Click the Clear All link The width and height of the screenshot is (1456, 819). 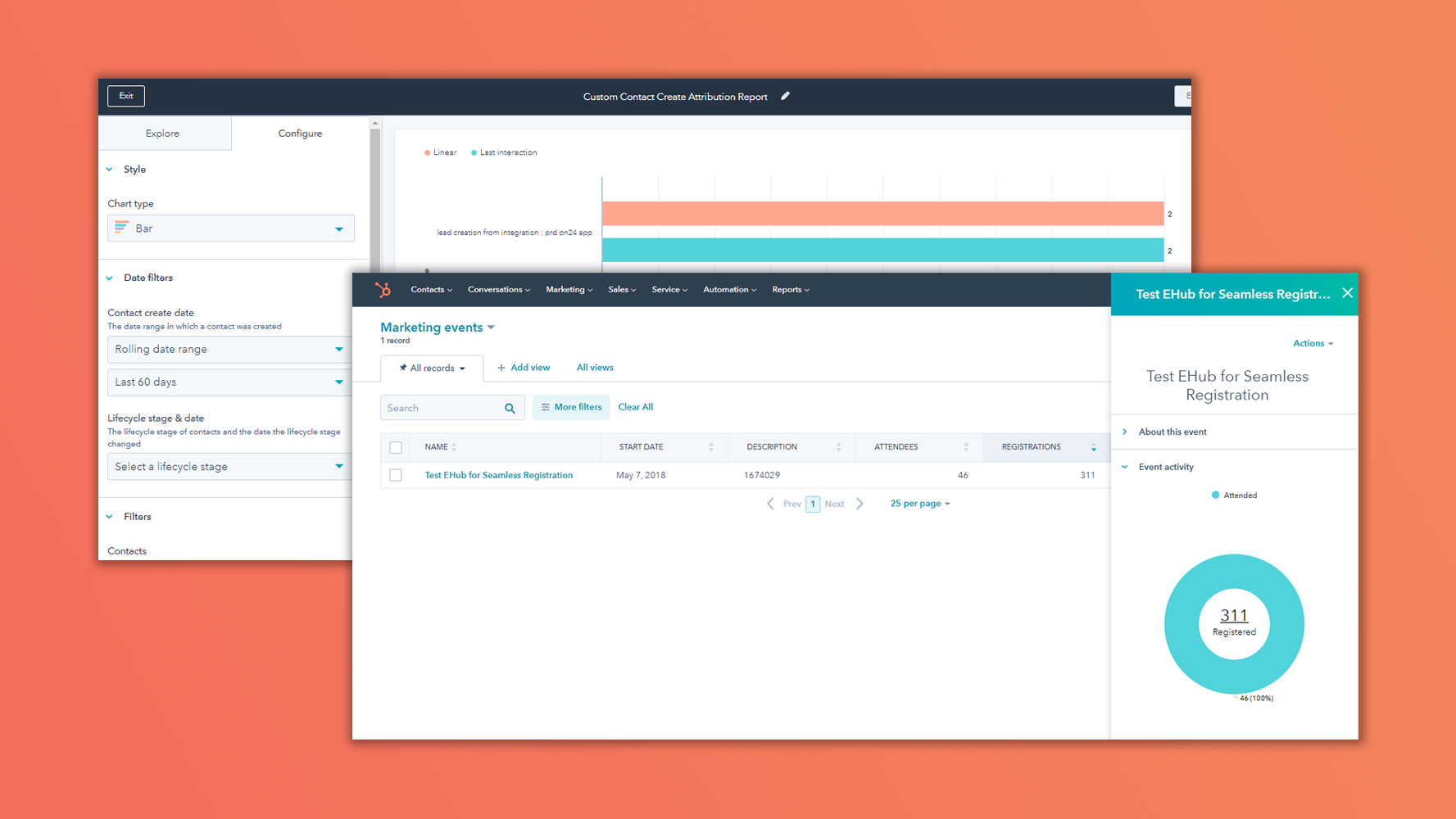635,407
